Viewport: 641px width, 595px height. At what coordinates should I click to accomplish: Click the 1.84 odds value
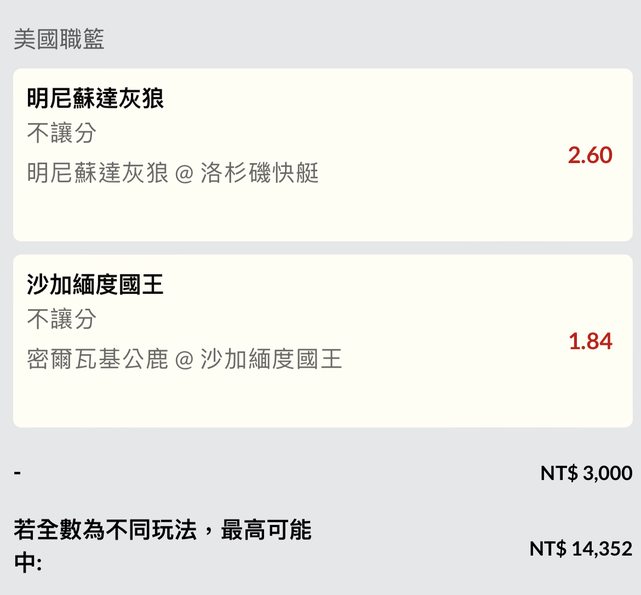(x=589, y=341)
